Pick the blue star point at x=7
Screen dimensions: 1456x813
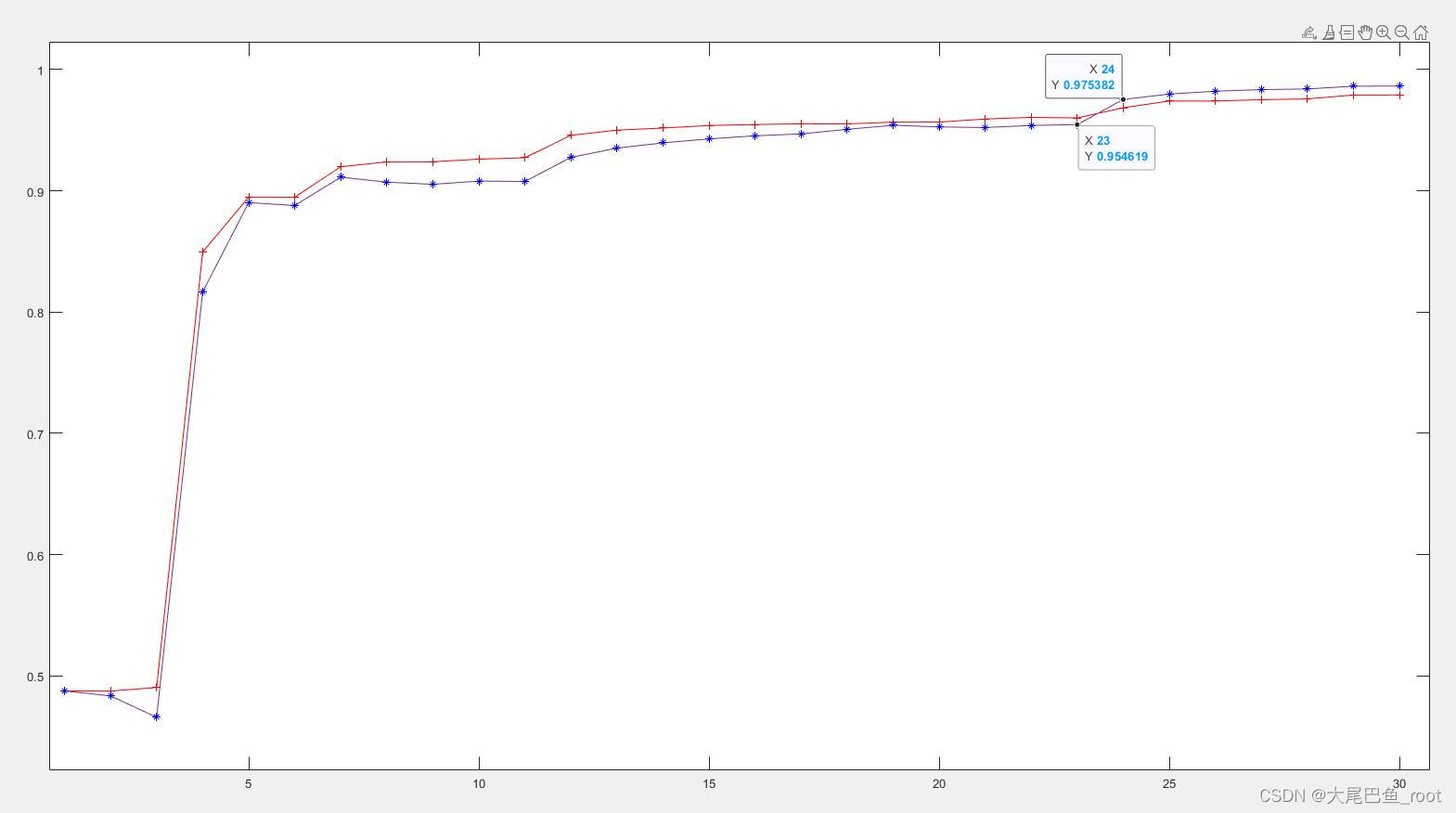pos(341,176)
